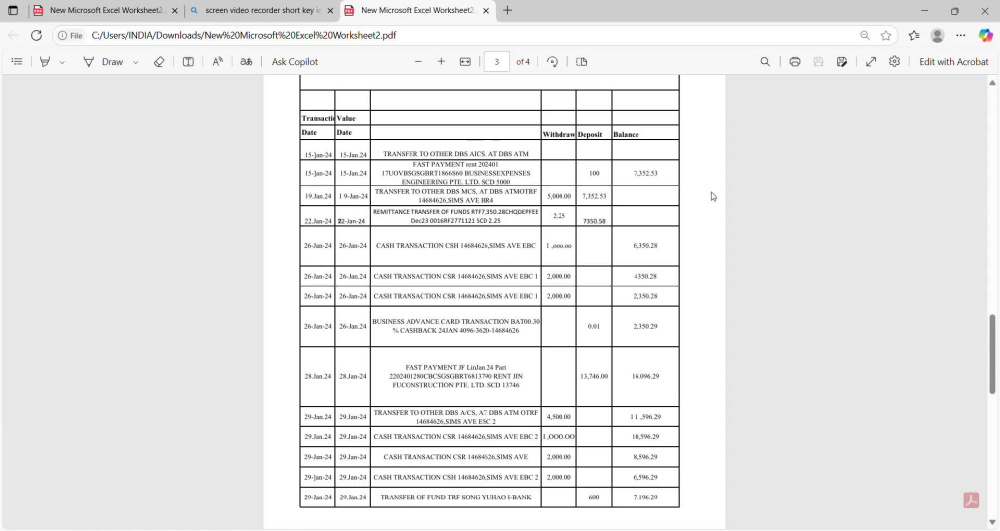Viewport: 1000px width, 531px height.
Task: Go back to previous page
Action: 13,36
